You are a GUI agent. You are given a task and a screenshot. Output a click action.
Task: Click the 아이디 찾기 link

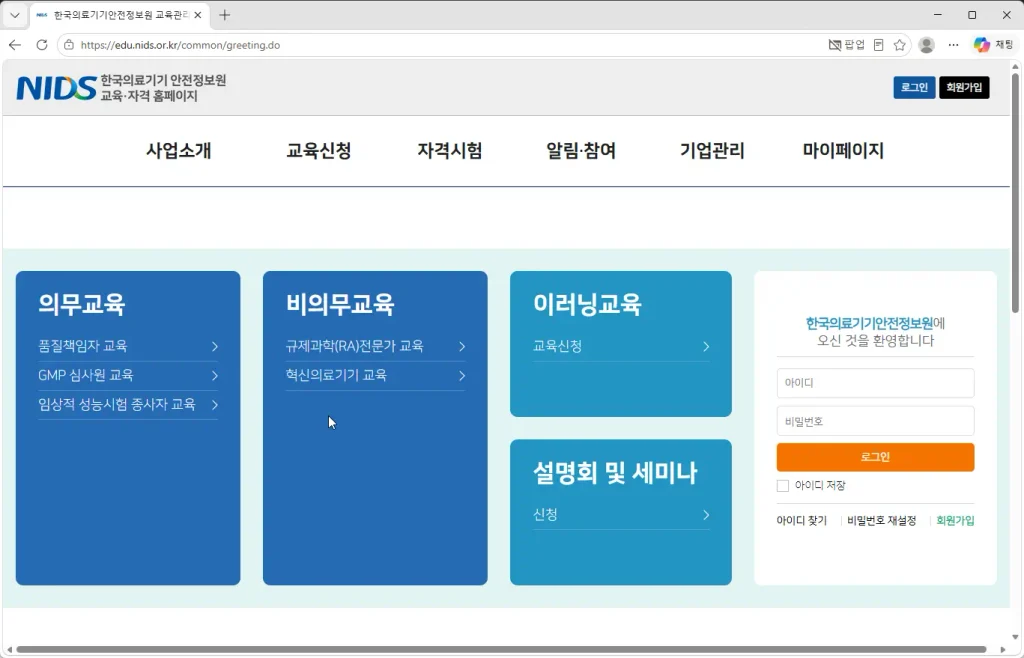coord(801,520)
